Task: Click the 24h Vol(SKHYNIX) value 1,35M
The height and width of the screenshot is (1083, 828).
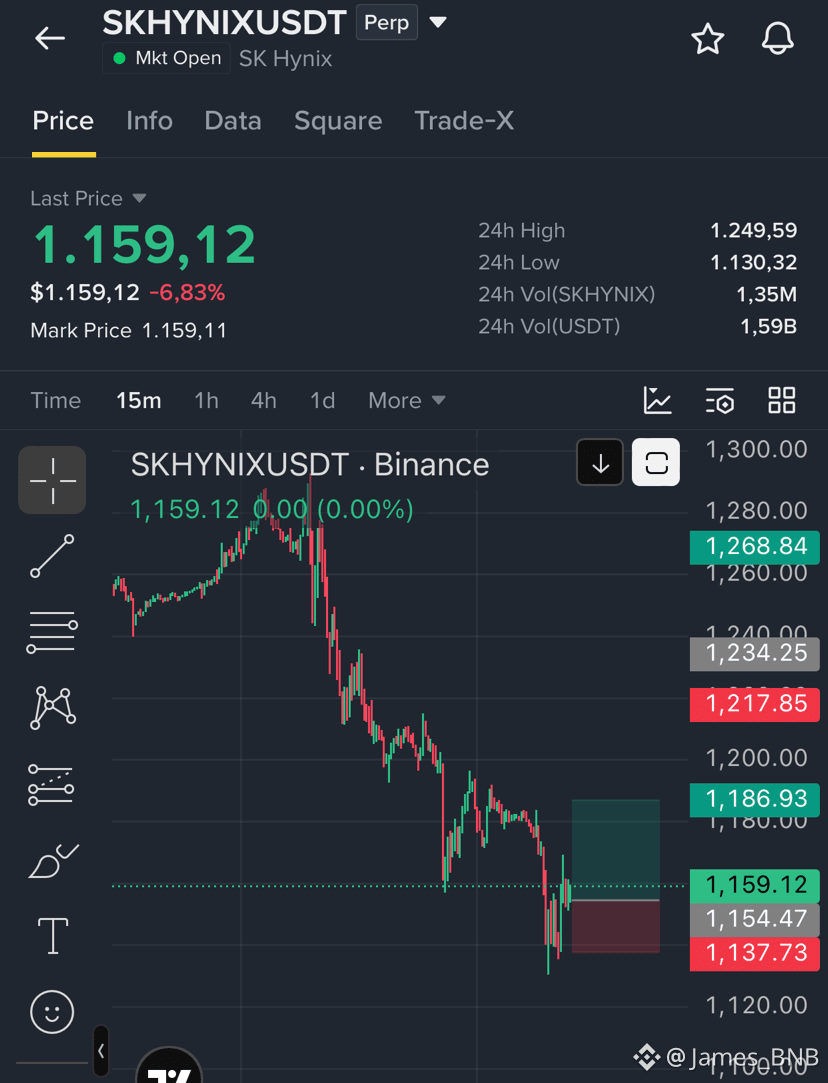Action: click(x=767, y=294)
